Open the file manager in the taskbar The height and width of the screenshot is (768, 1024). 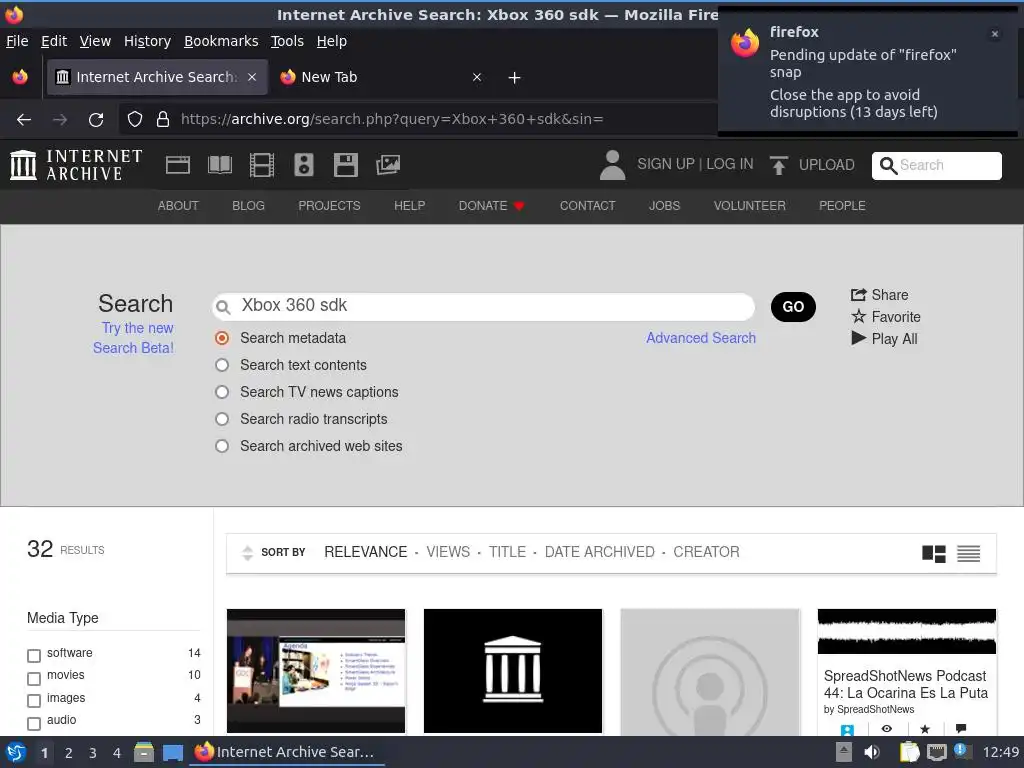point(144,752)
